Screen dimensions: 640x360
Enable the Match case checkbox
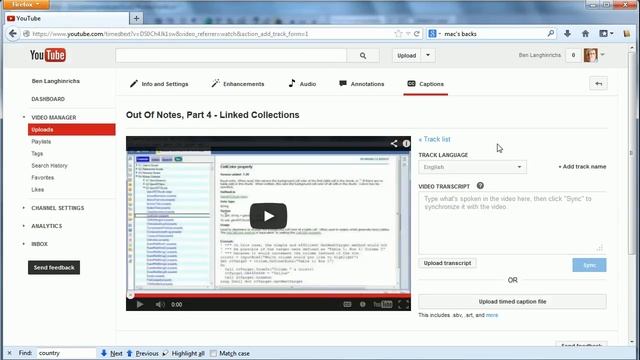(x=213, y=353)
